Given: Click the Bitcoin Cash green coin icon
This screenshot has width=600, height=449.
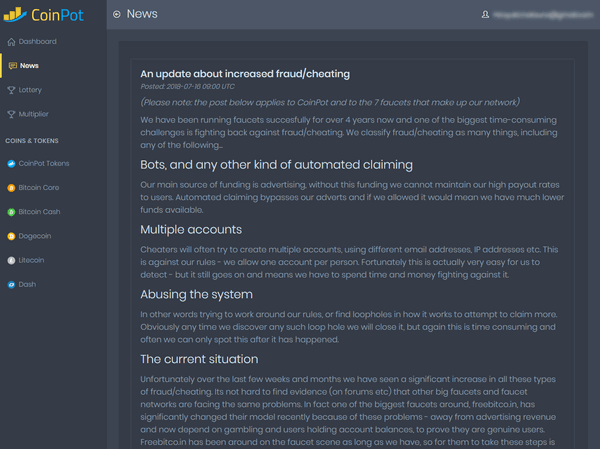Looking at the screenshot, I should (11, 212).
